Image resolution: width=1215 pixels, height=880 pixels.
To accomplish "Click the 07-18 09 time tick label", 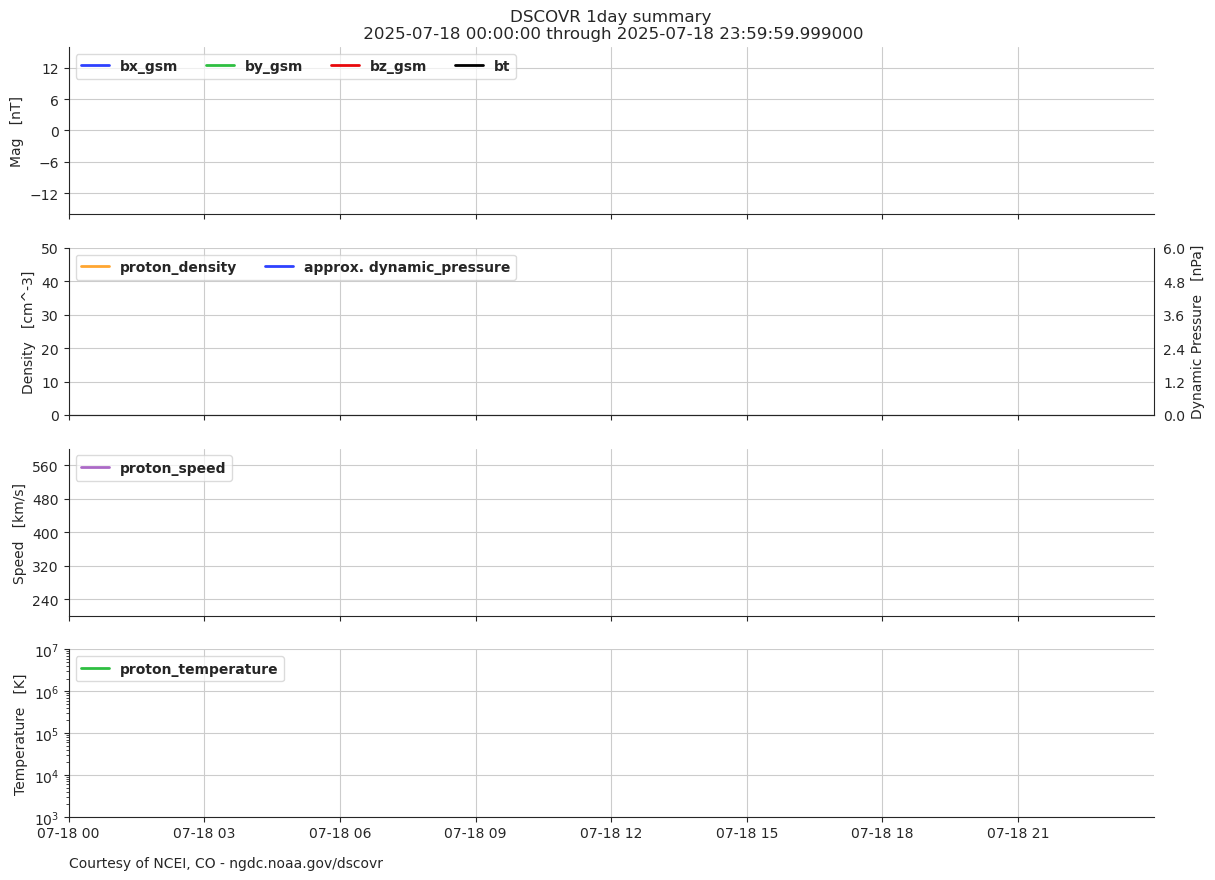I will 476,834.
